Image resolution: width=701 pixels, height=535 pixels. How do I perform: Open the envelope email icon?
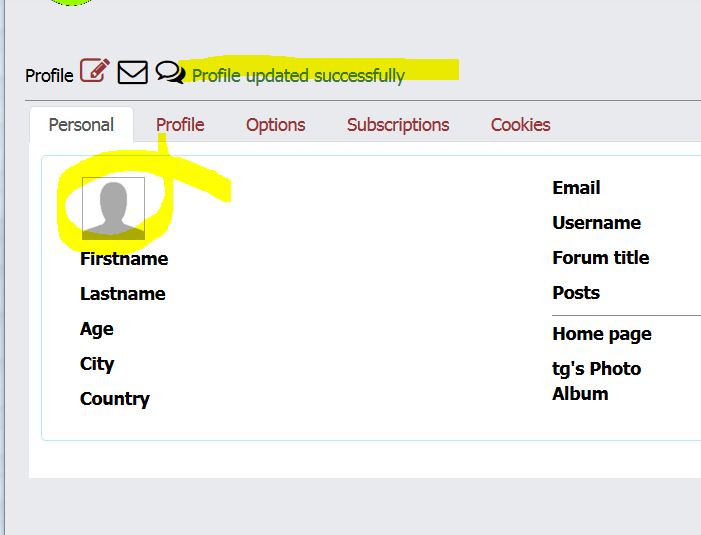pos(133,72)
